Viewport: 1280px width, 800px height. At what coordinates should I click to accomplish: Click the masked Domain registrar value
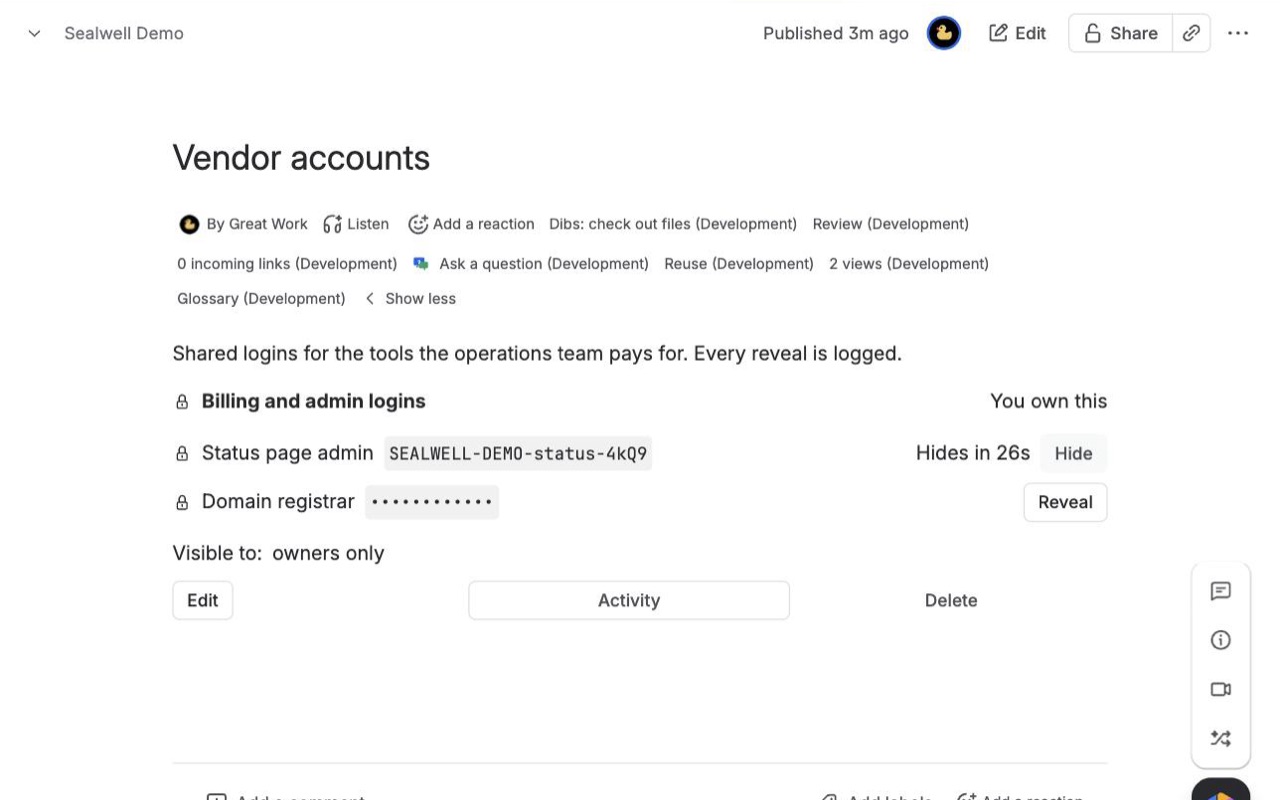[432, 502]
